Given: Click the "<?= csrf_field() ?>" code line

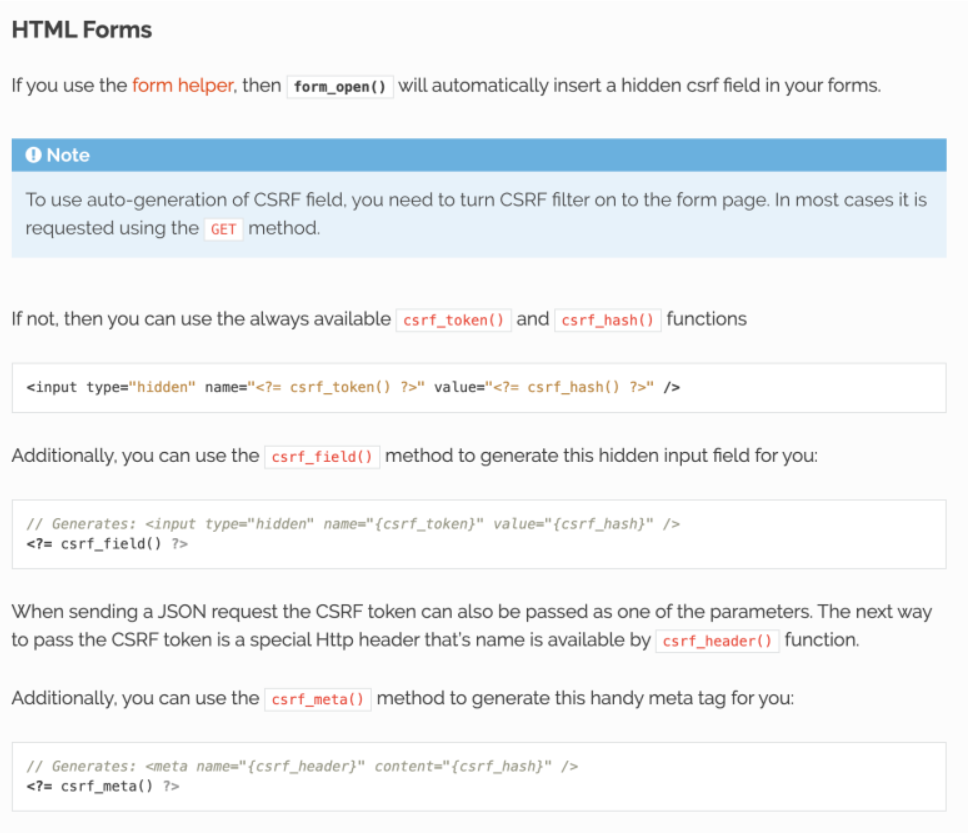Looking at the screenshot, I should [106, 544].
